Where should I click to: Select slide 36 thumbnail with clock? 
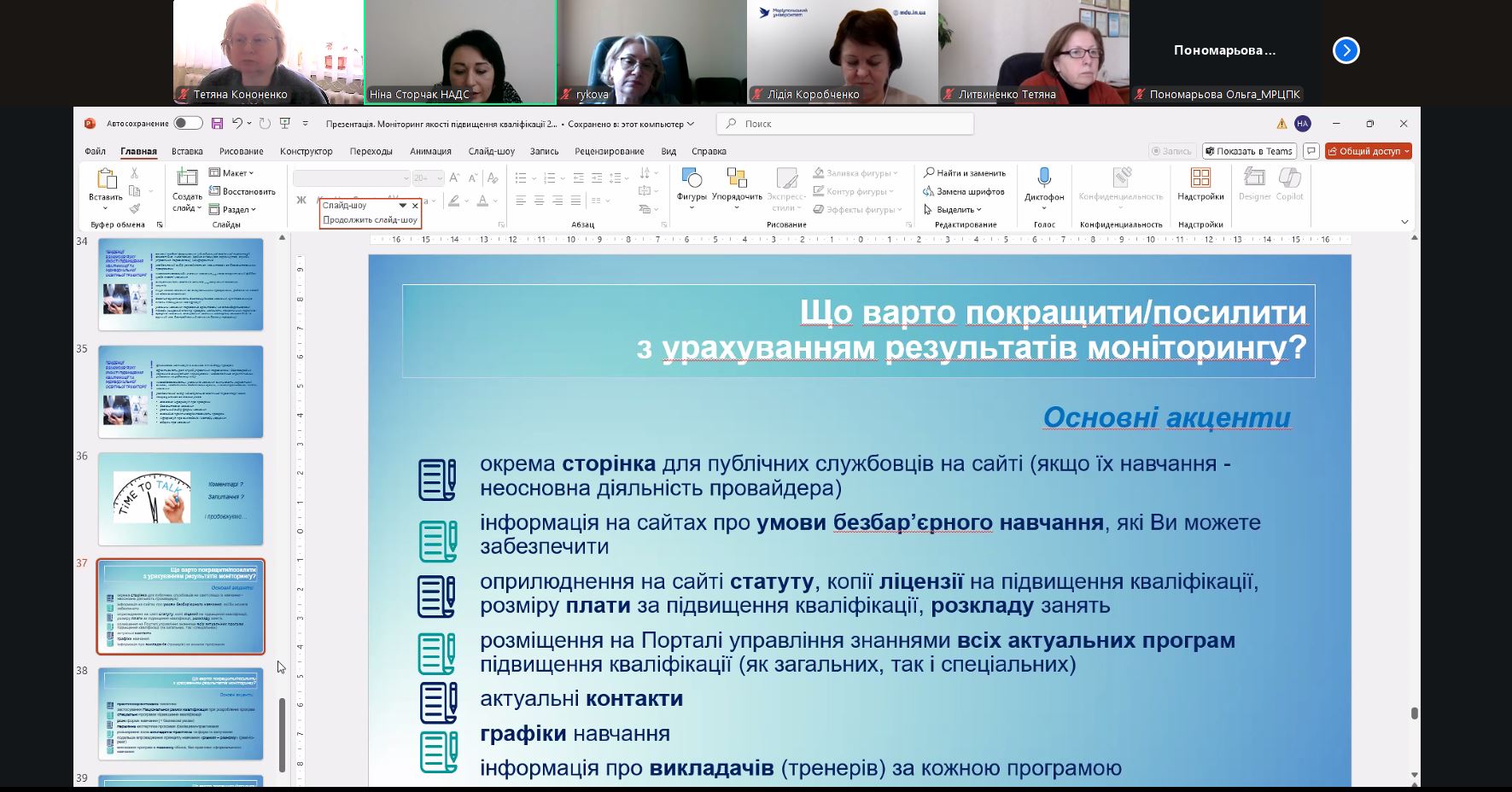click(x=180, y=499)
